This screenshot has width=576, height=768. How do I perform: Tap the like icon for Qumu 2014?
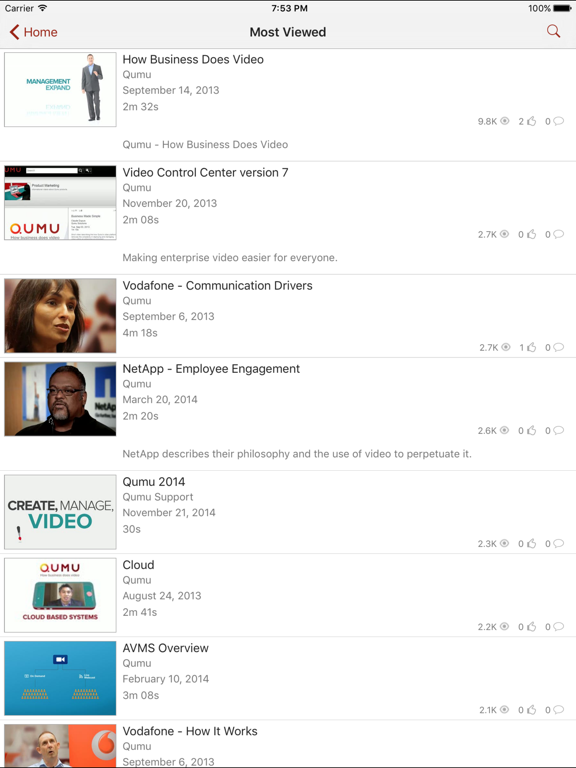click(531, 543)
